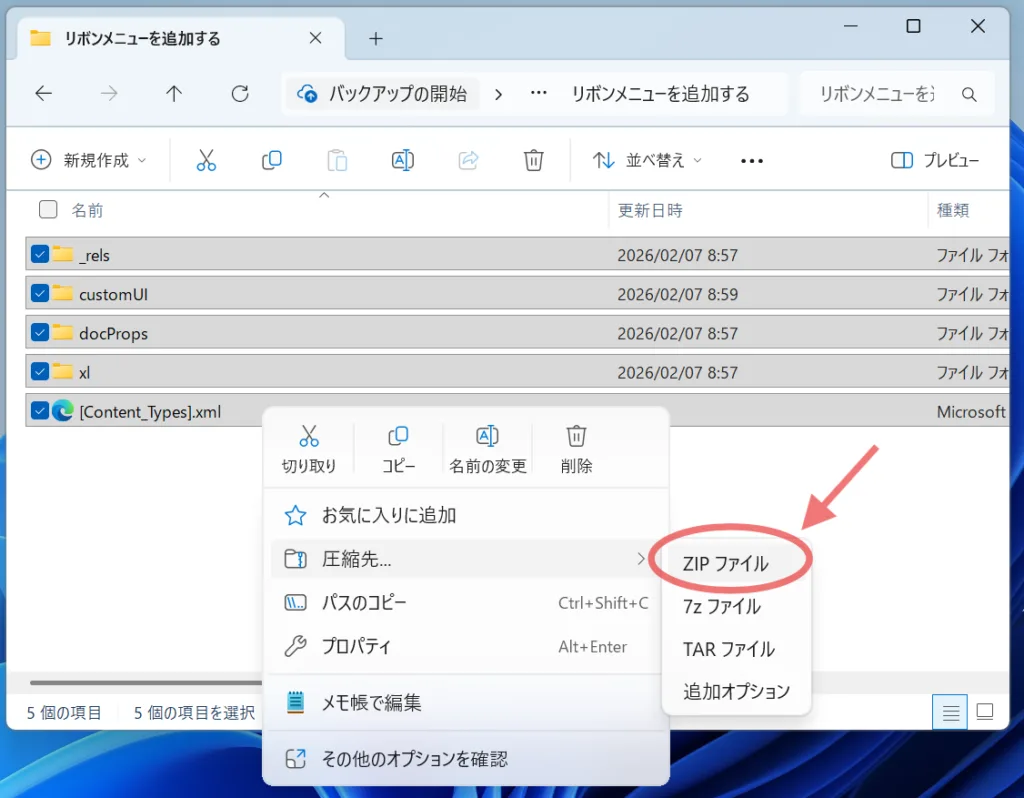The image size is (1024, 798).
Task: Uncheck the [Content_Types].xml checkbox
Action: pyautogui.click(x=40, y=411)
